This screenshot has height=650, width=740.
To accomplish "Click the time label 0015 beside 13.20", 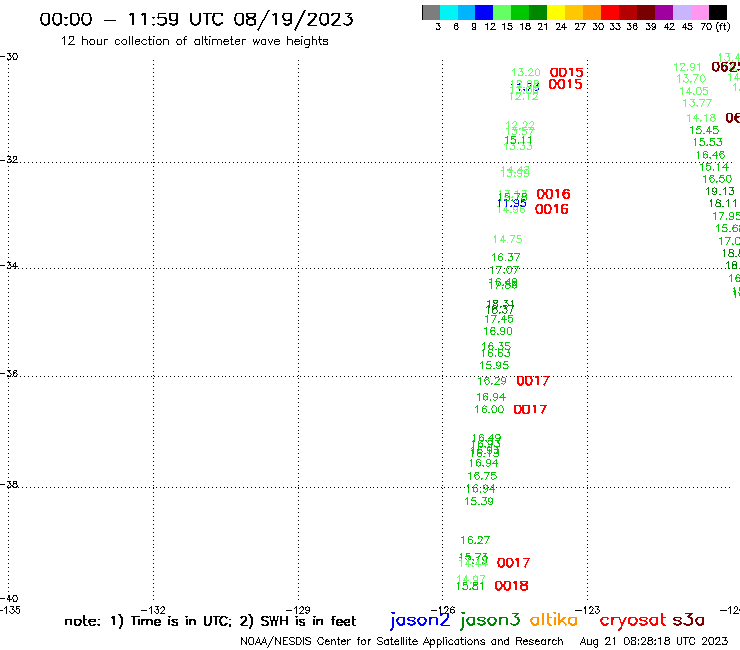I will tap(566, 72).
